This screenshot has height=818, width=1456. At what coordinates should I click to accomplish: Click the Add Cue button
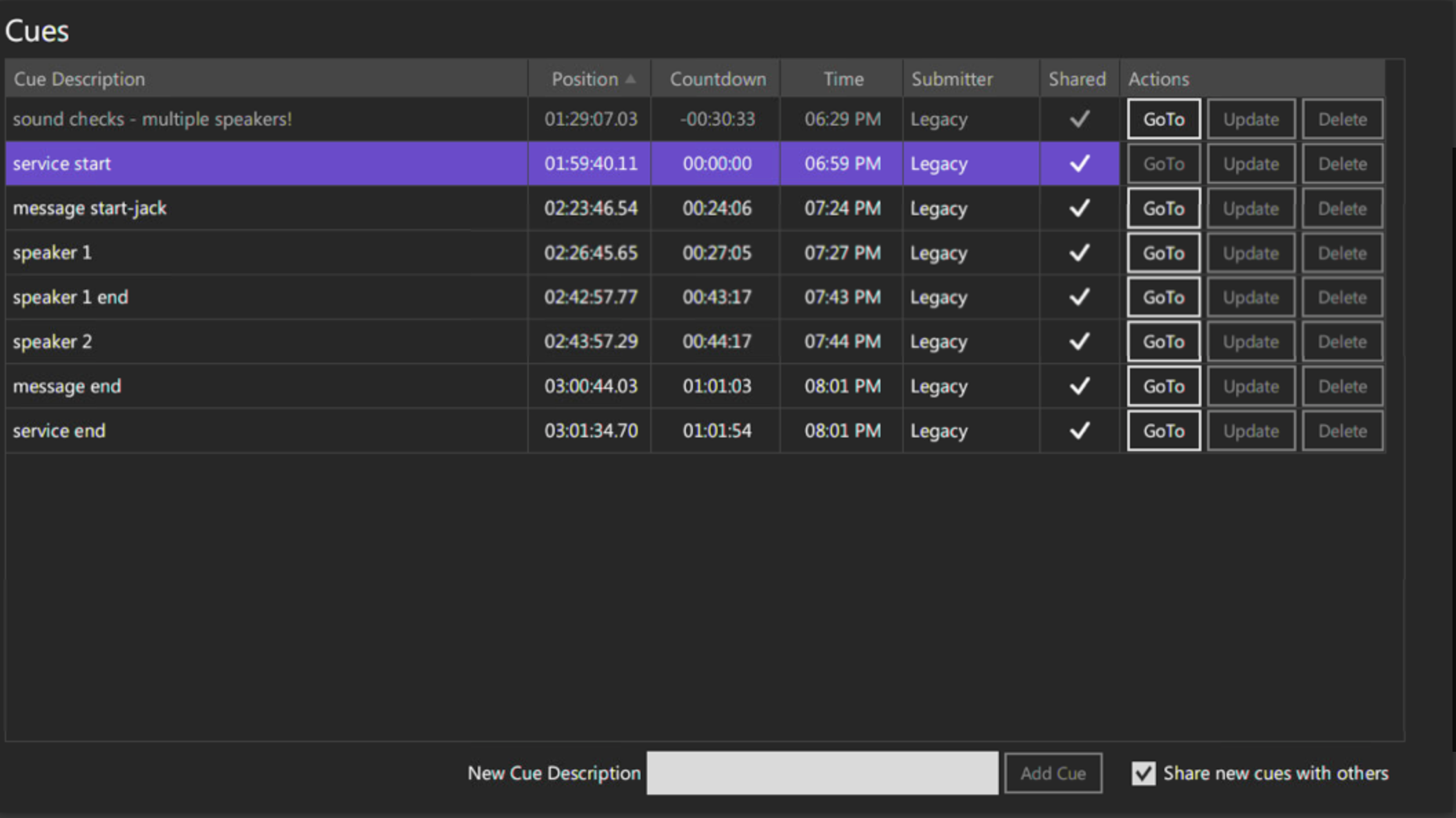[x=1053, y=773]
